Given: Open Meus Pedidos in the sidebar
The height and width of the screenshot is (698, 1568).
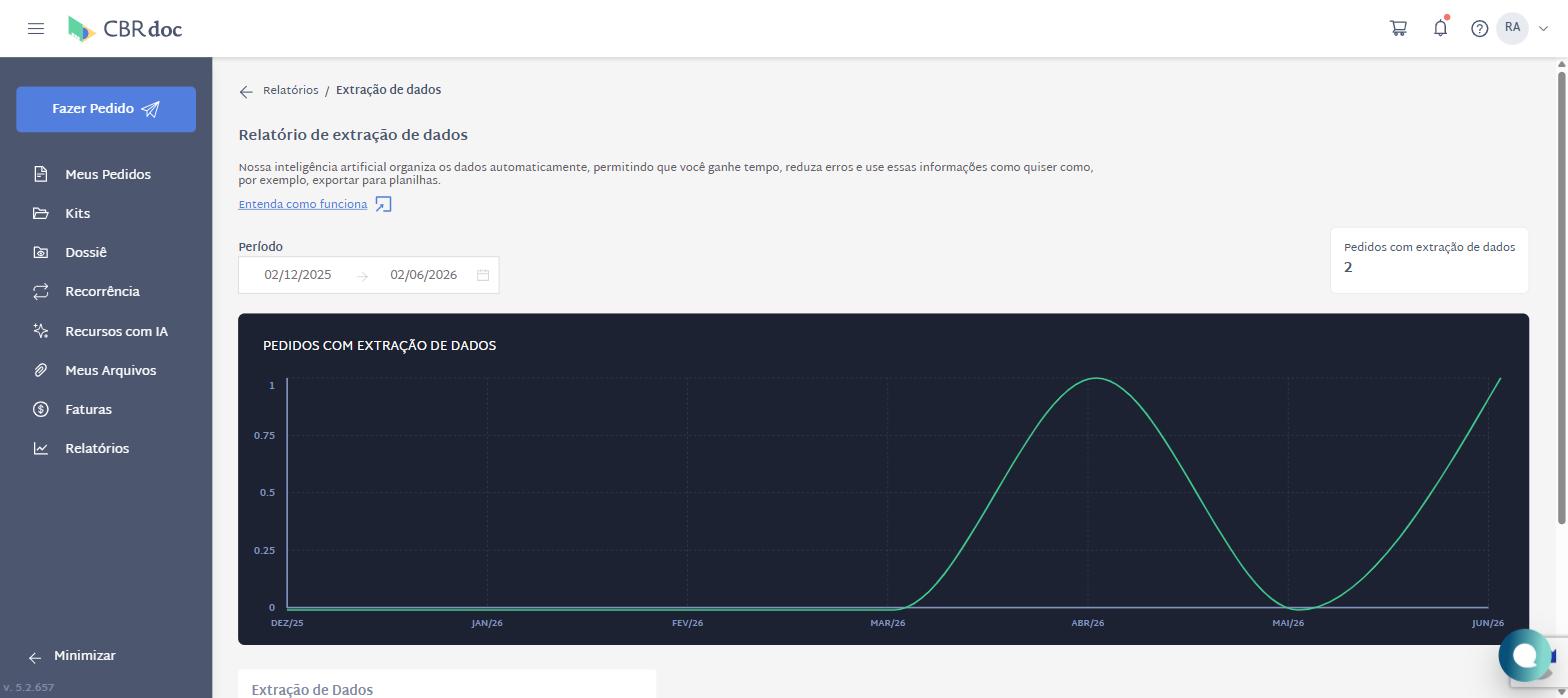Looking at the screenshot, I should pos(106,174).
